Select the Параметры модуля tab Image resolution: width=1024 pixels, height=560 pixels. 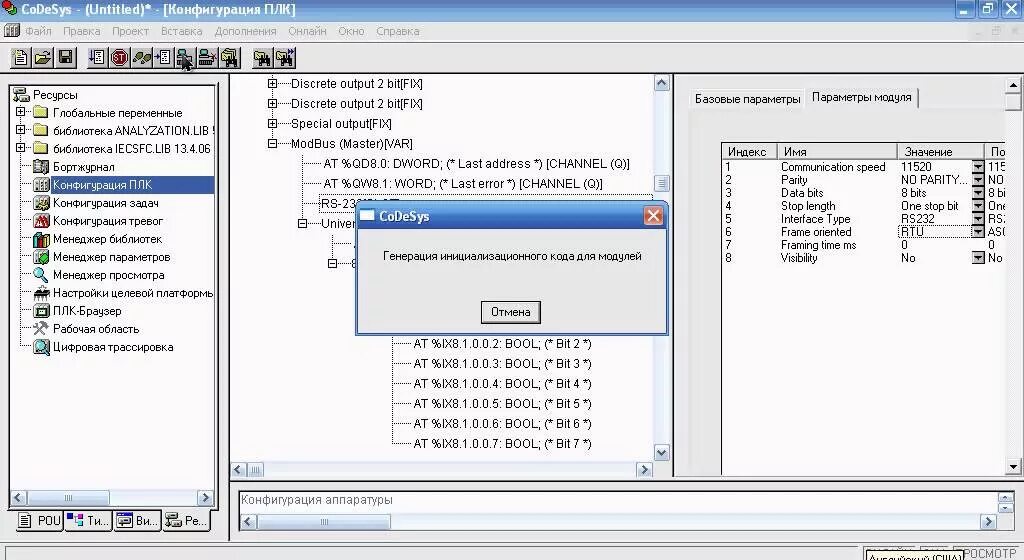click(861, 97)
